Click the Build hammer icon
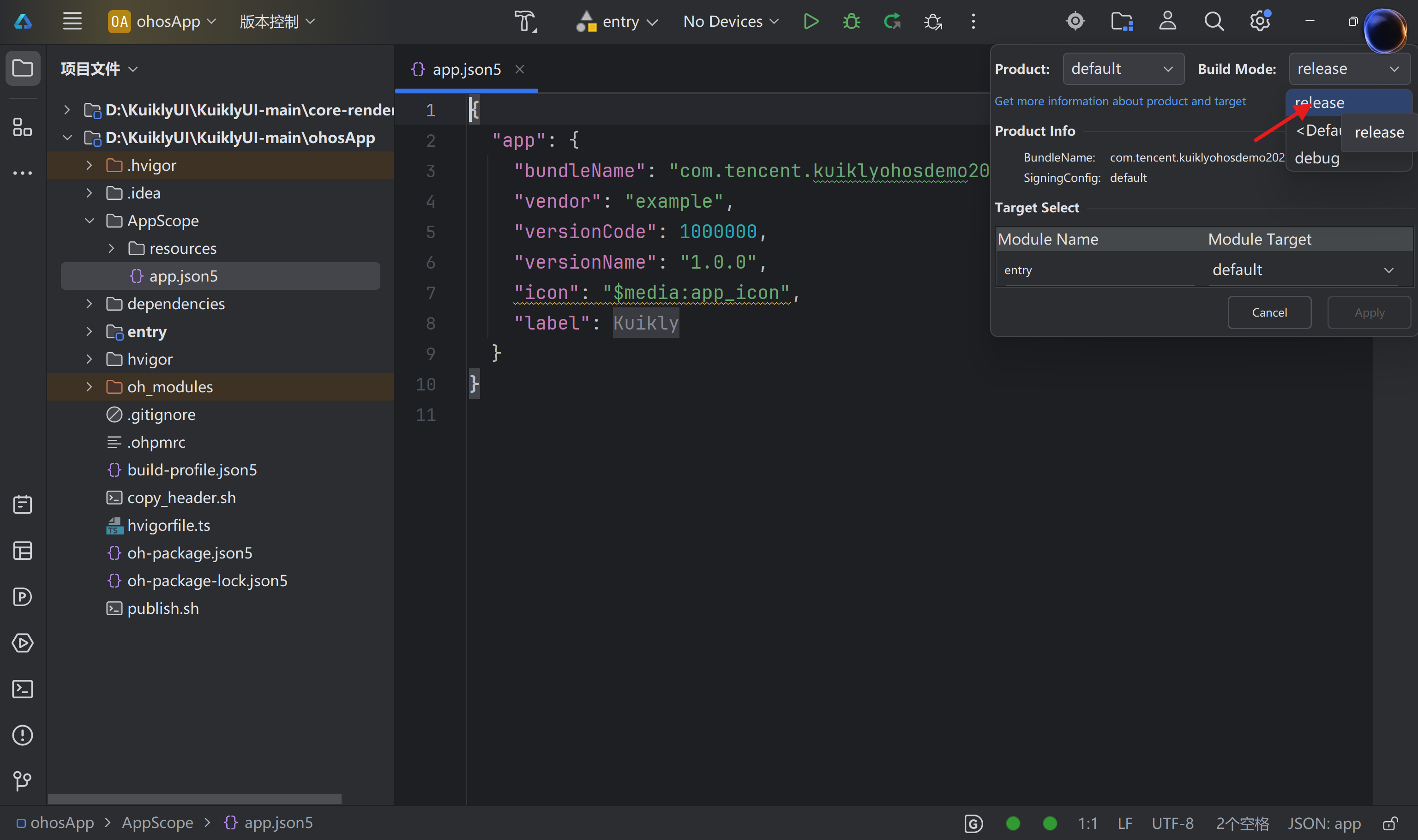Viewport: 1418px width, 840px height. coord(525,22)
